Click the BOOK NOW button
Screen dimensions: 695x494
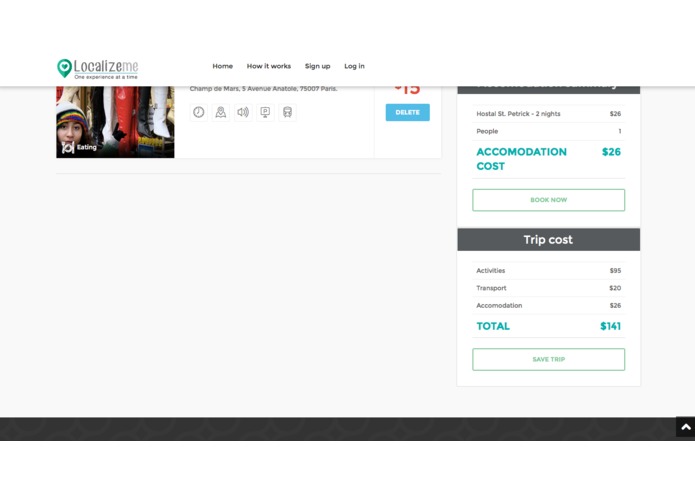[548, 200]
